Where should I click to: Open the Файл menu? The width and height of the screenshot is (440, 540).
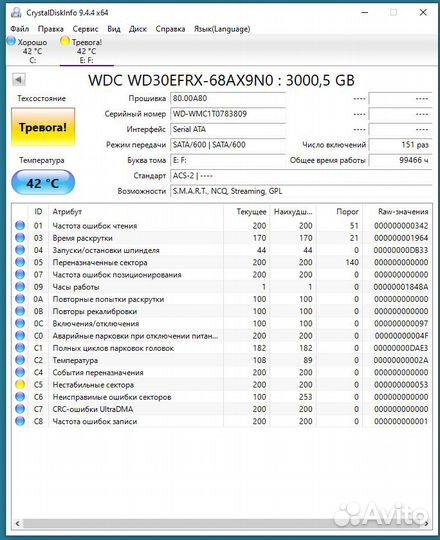[20, 29]
